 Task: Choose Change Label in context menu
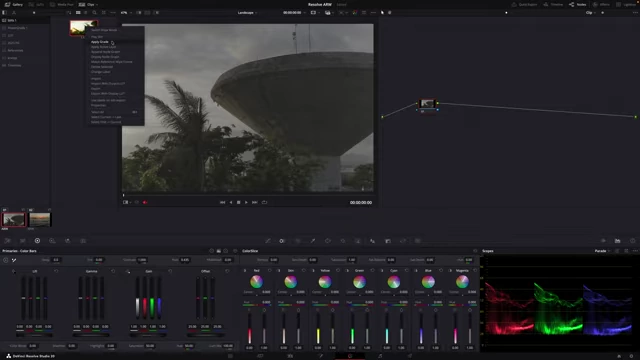(100, 72)
